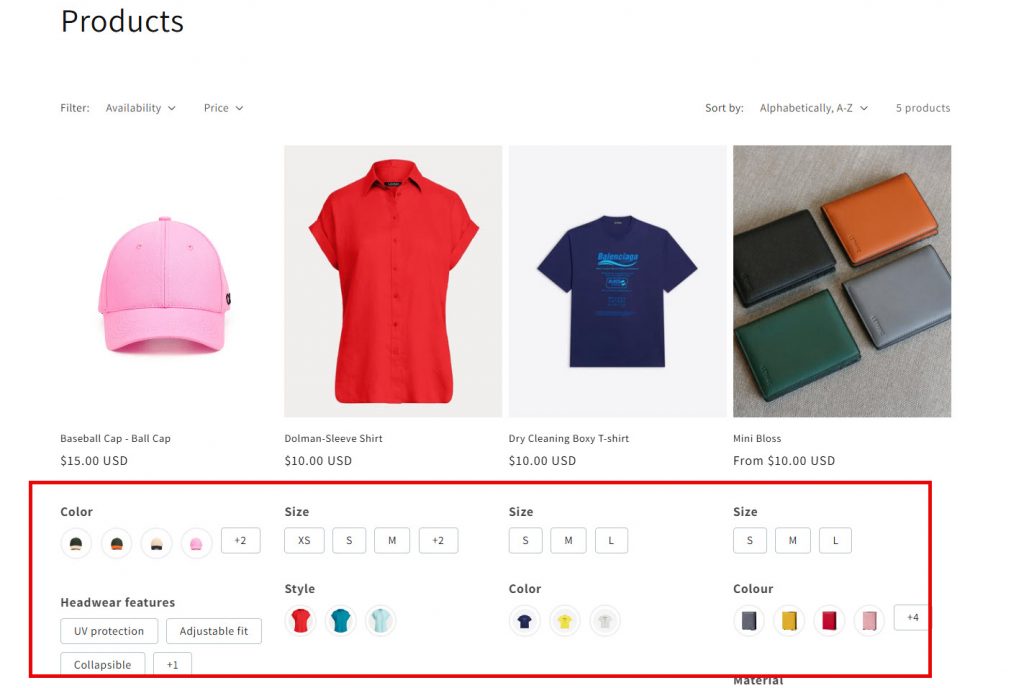Open the Baseball Cap - Ball Cap product link
Image resolution: width=1024 pixels, height=688 pixels.
click(x=116, y=439)
